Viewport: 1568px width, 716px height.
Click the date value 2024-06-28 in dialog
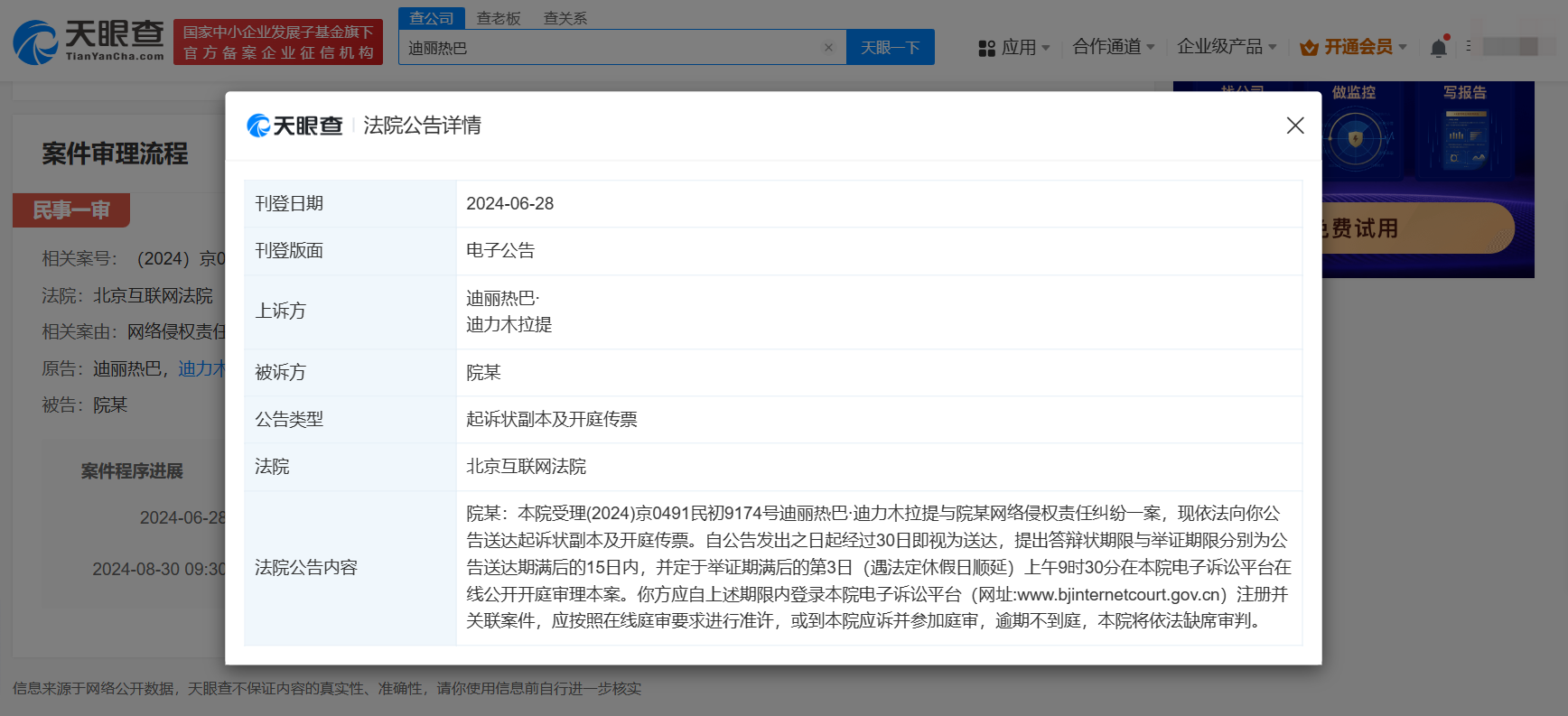[510, 204]
